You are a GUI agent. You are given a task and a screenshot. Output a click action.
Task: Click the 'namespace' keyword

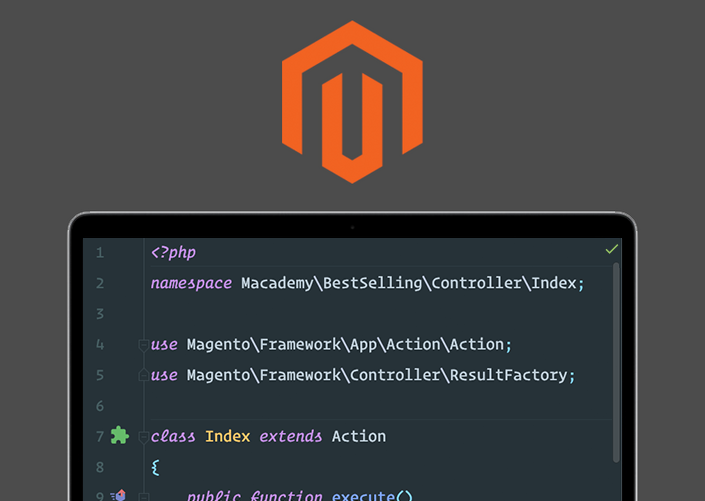pos(192,283)
